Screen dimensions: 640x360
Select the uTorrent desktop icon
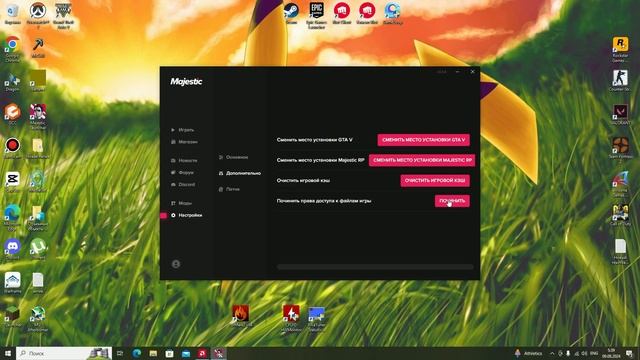[38, 249]
